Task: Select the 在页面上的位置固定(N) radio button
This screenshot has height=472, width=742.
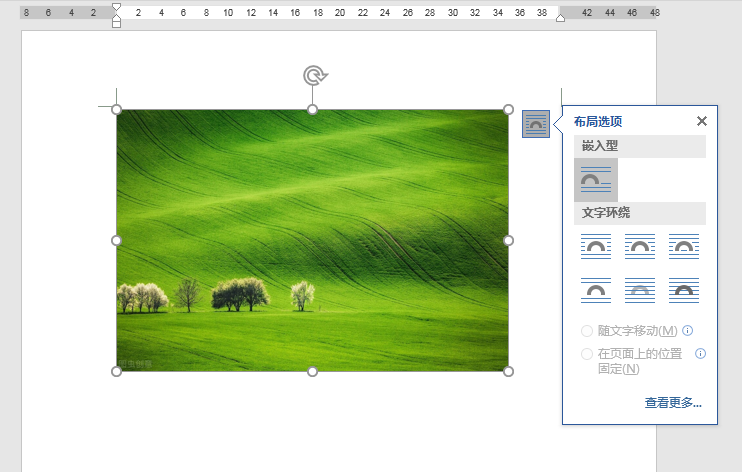Action: 587,354
